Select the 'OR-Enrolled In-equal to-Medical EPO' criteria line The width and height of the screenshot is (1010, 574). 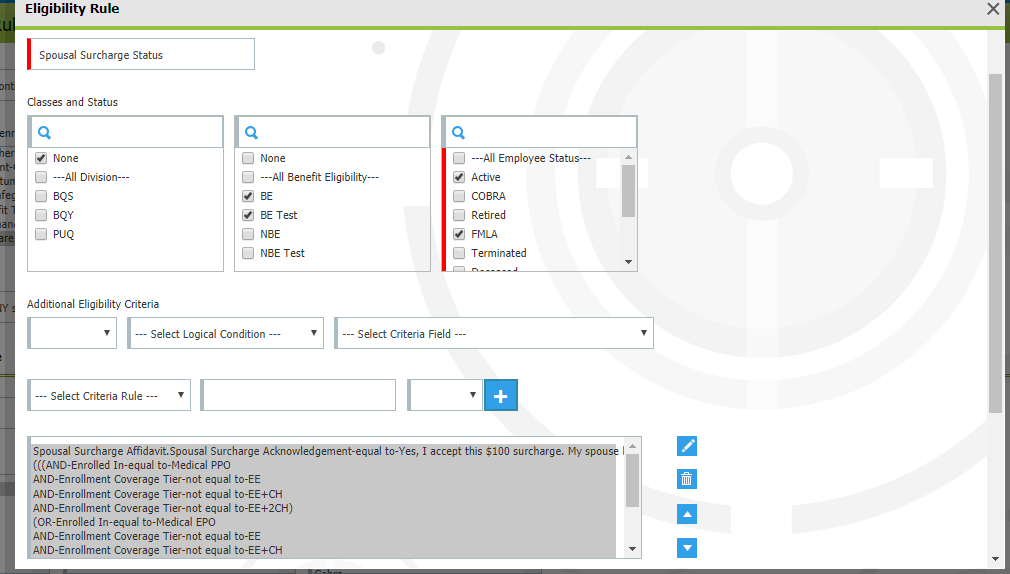pos(125,522)
